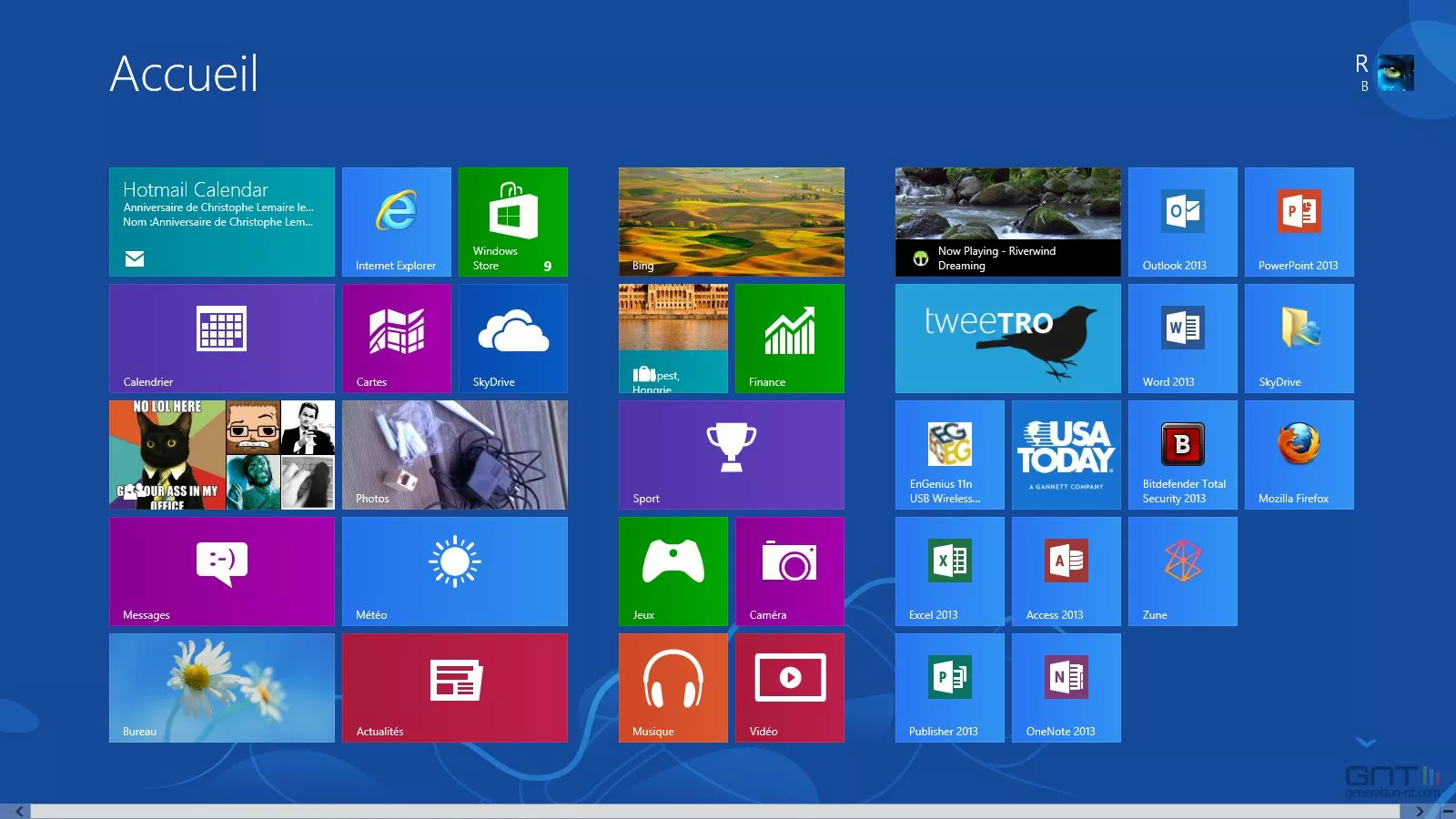The height and width of the screenshot is (819, 1456).
Task: Open Excel 2013 tile
Action: tap(949, 571)
